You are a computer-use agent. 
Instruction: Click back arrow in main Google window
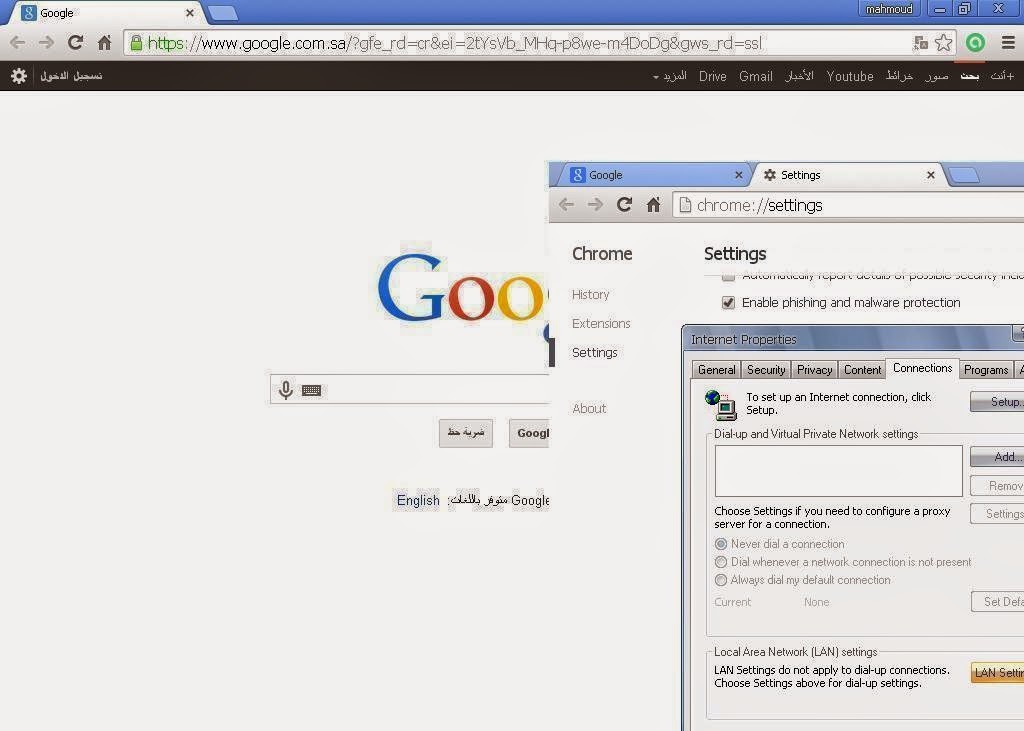[x=18, y=43]
